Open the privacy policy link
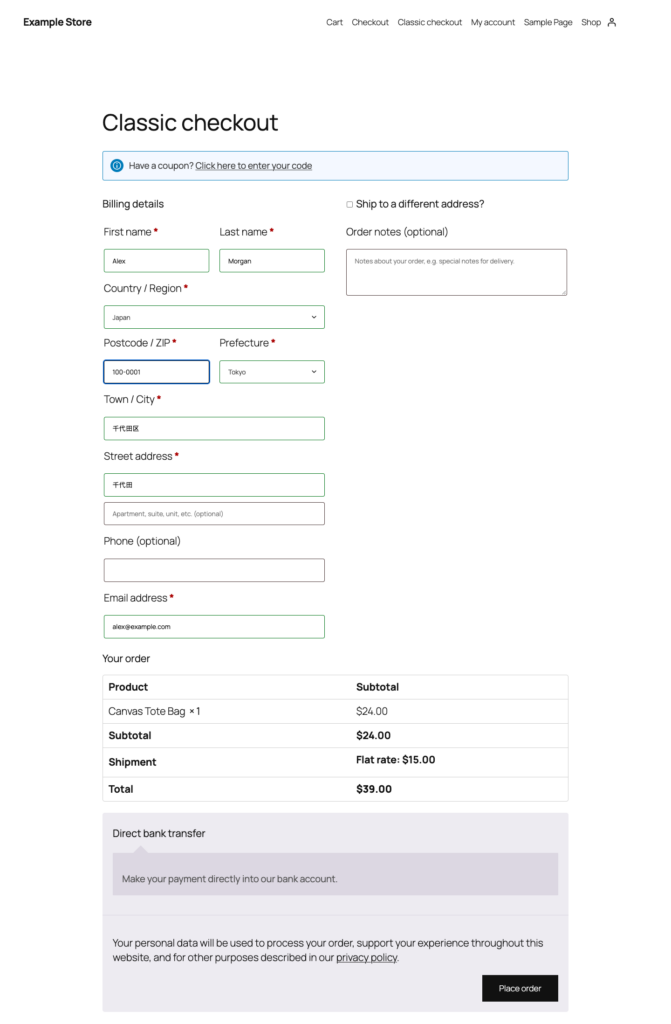 367,957
